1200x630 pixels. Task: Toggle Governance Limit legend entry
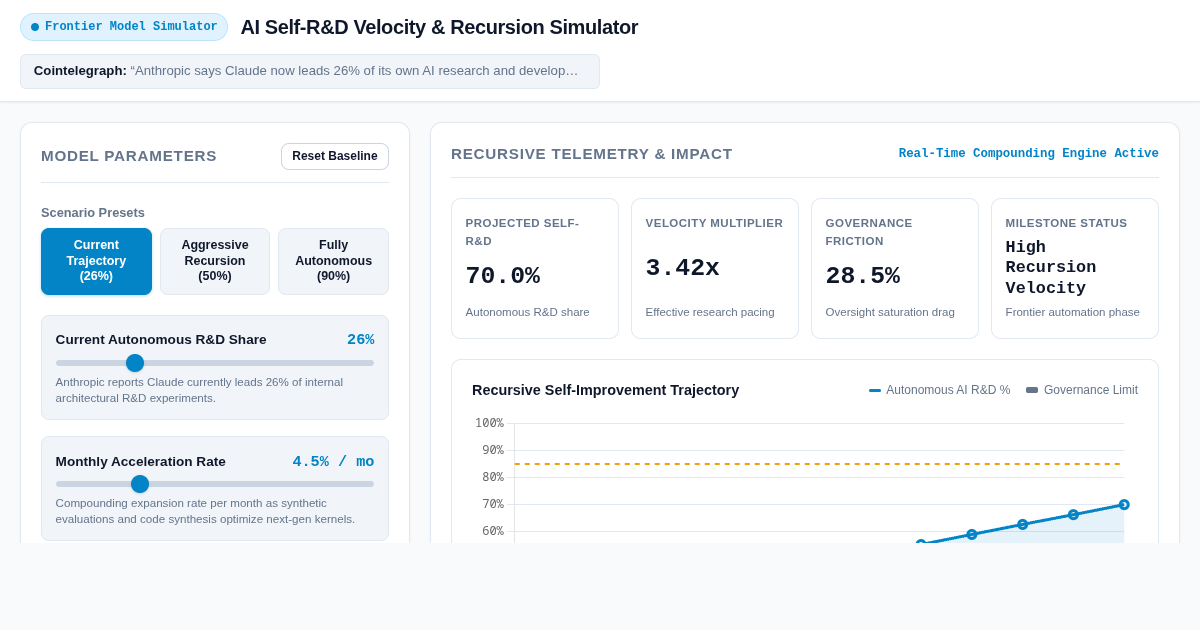pyautogui.click(x=1082, y=390)
